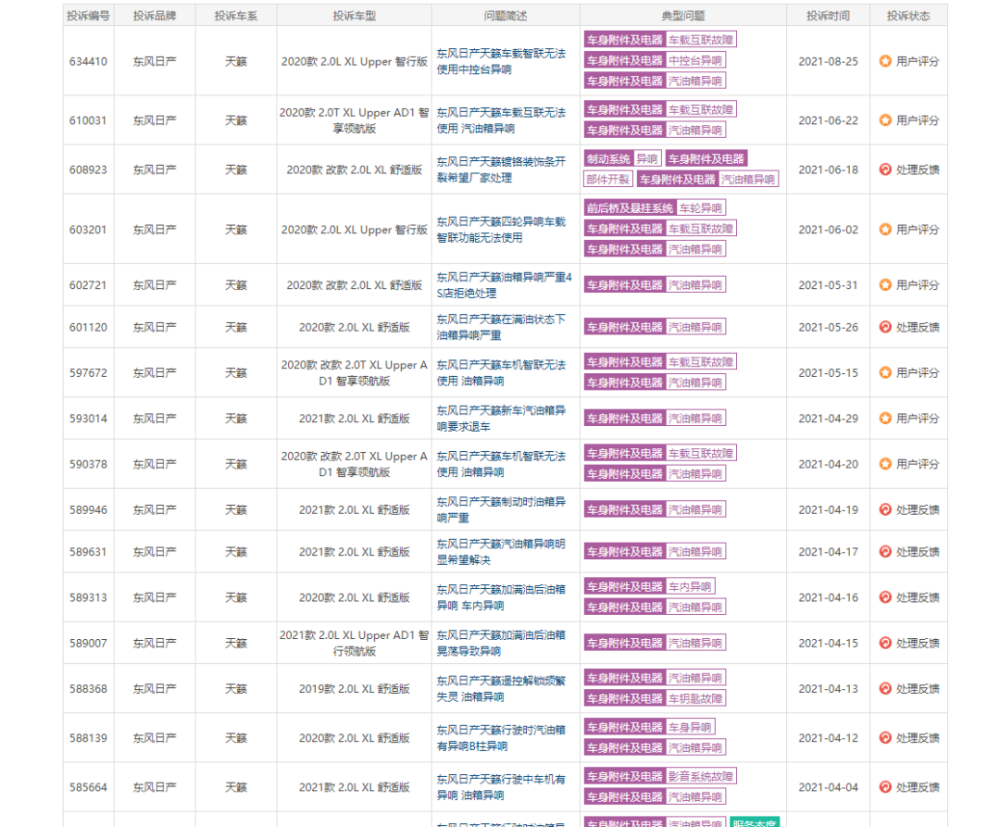Click the orange star status icon for complaint 610031
This screenshot has height=827, width=1000.
tap(885, 120)
